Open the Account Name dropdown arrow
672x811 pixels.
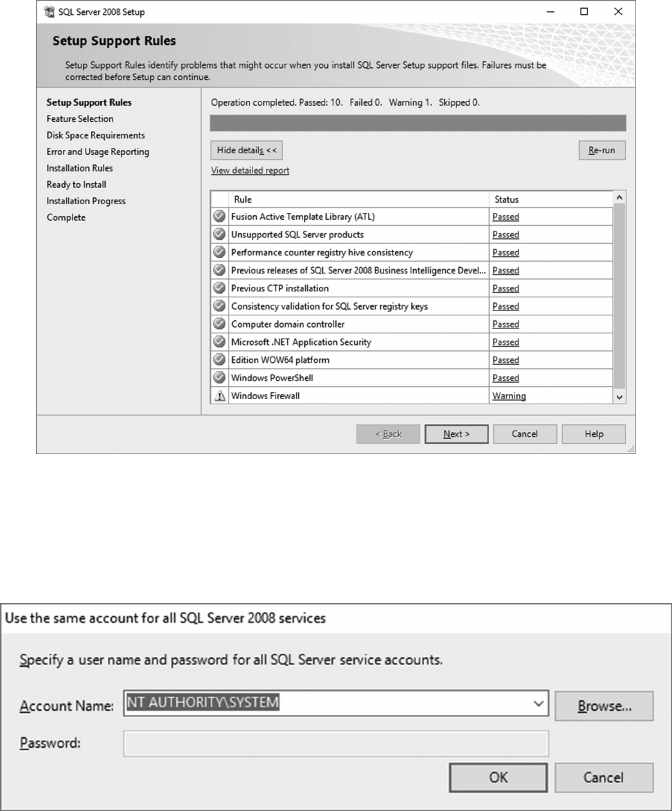click(538, 703)
